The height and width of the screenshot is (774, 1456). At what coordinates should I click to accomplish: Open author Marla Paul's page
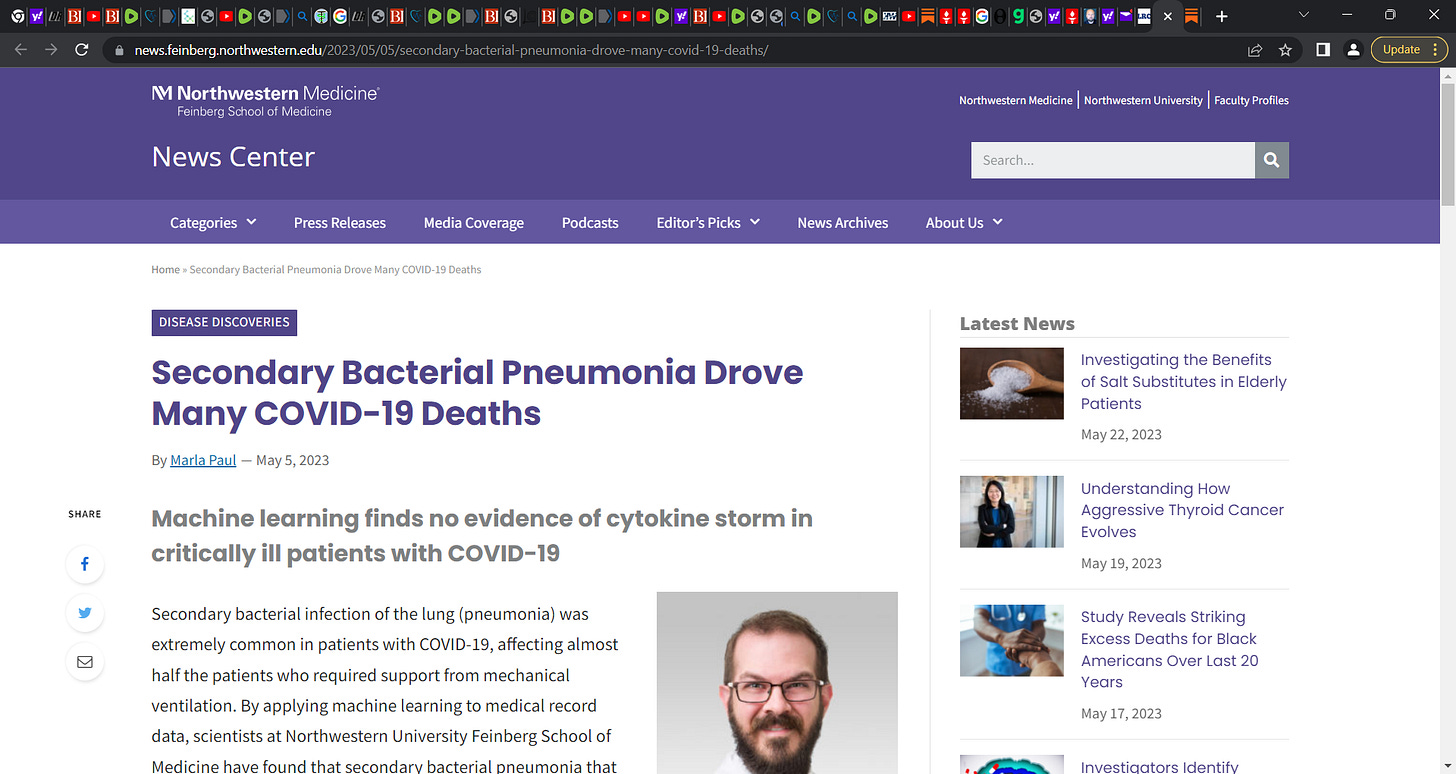[x=203, y=460]
